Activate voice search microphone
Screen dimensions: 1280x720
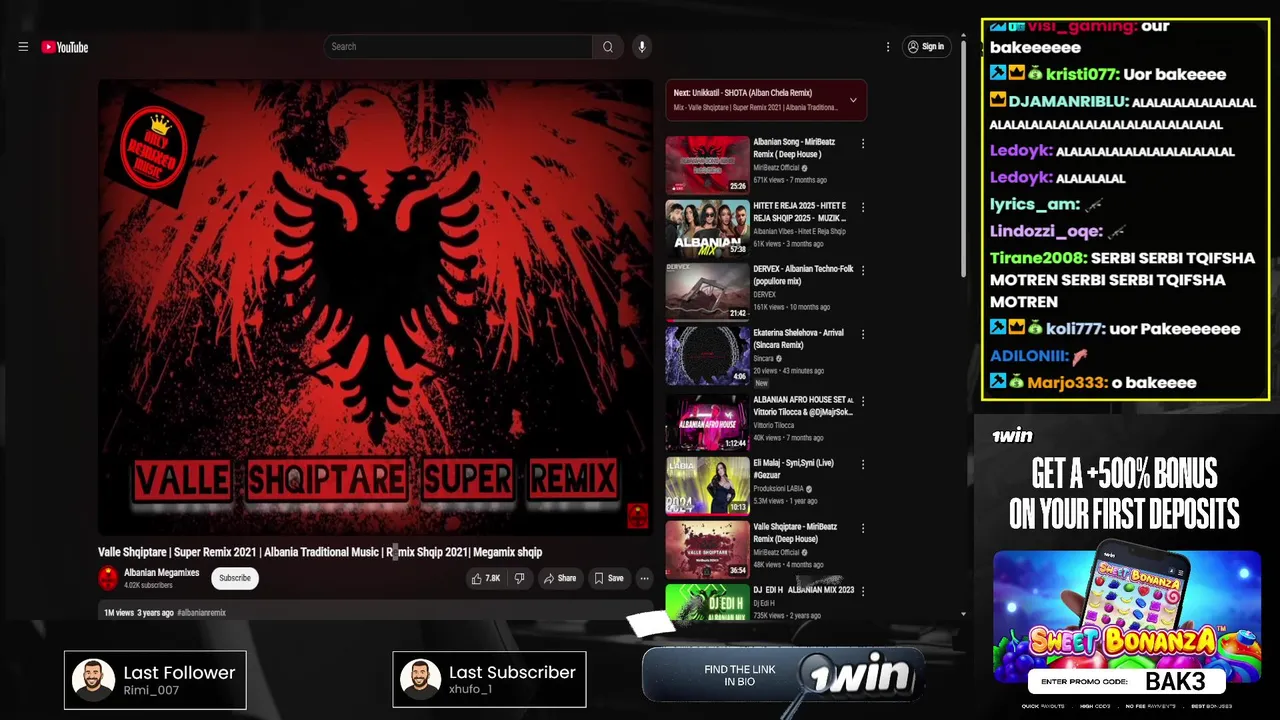pos(642,47)
